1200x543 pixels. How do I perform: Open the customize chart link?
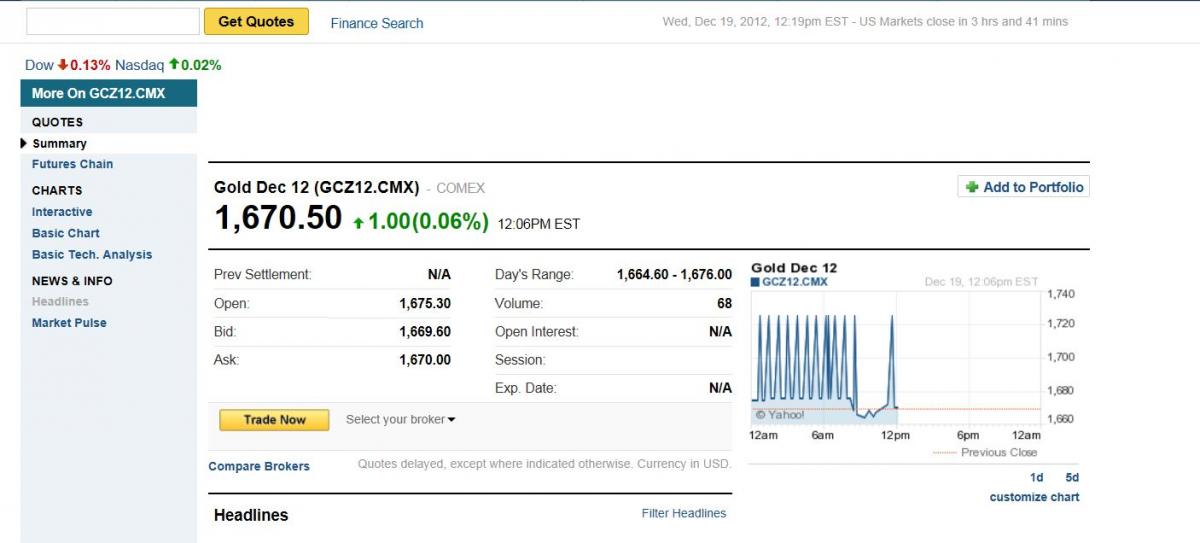coord(1035,497)
